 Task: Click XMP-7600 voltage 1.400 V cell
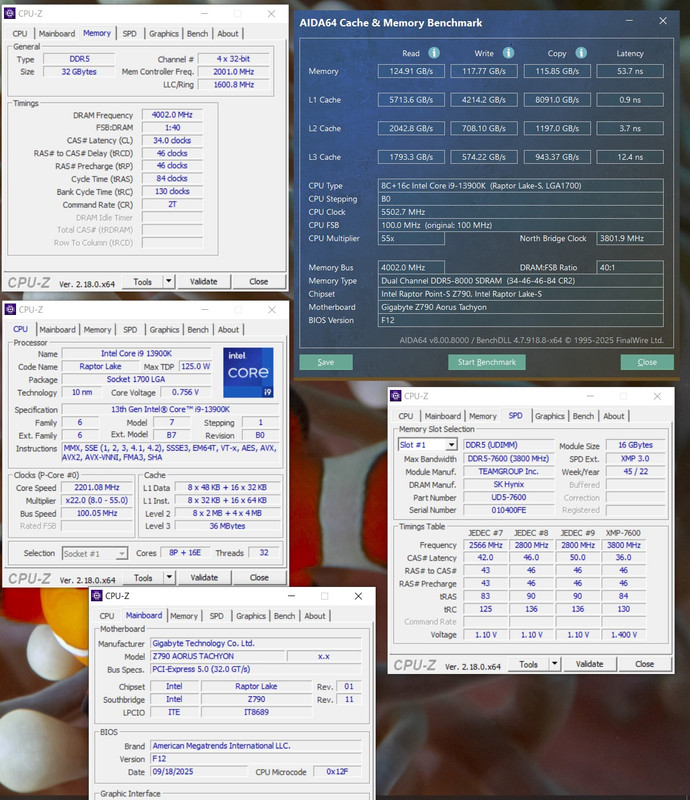(x=624, y=635)
